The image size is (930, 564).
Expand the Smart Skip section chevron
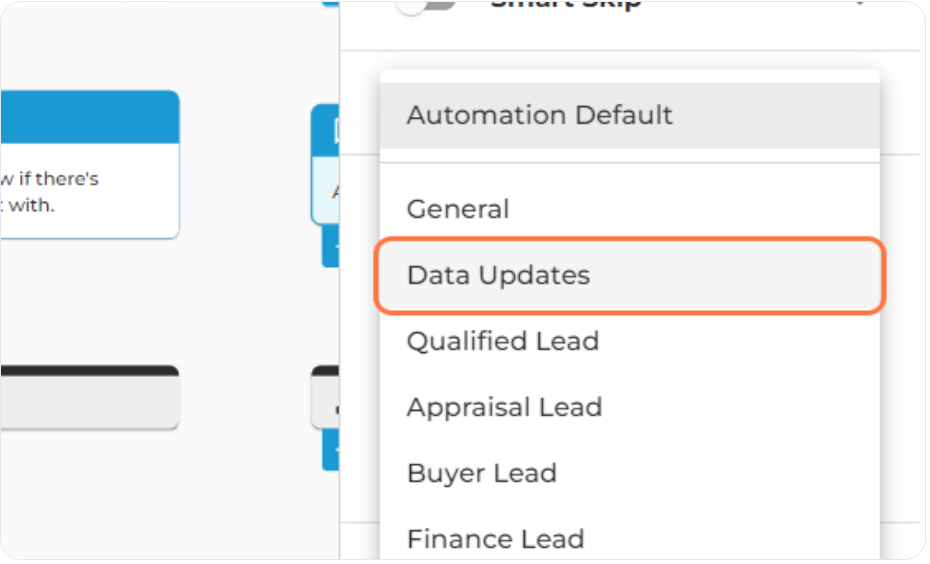point(859,4)
